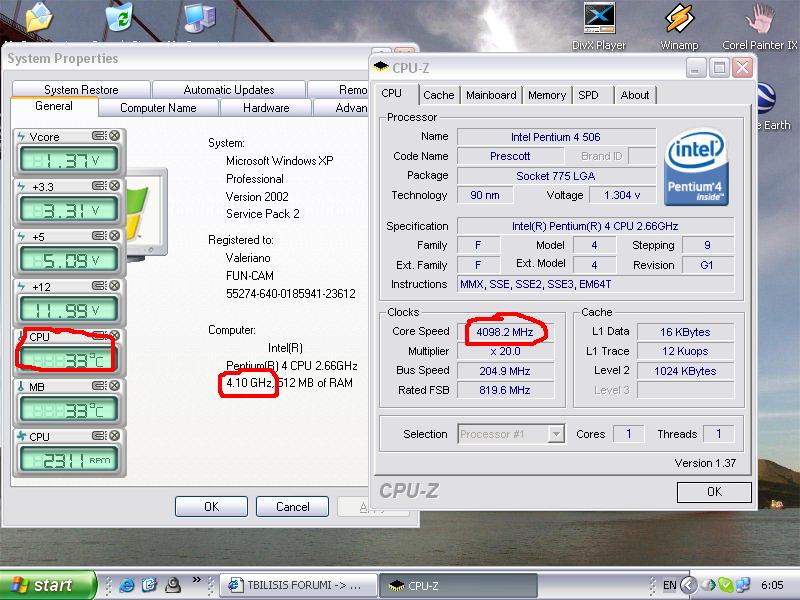Switch to TBILISIS FORUMI taskbar window
Viewport: 800px width, 600px height.
tap(298, 585)
